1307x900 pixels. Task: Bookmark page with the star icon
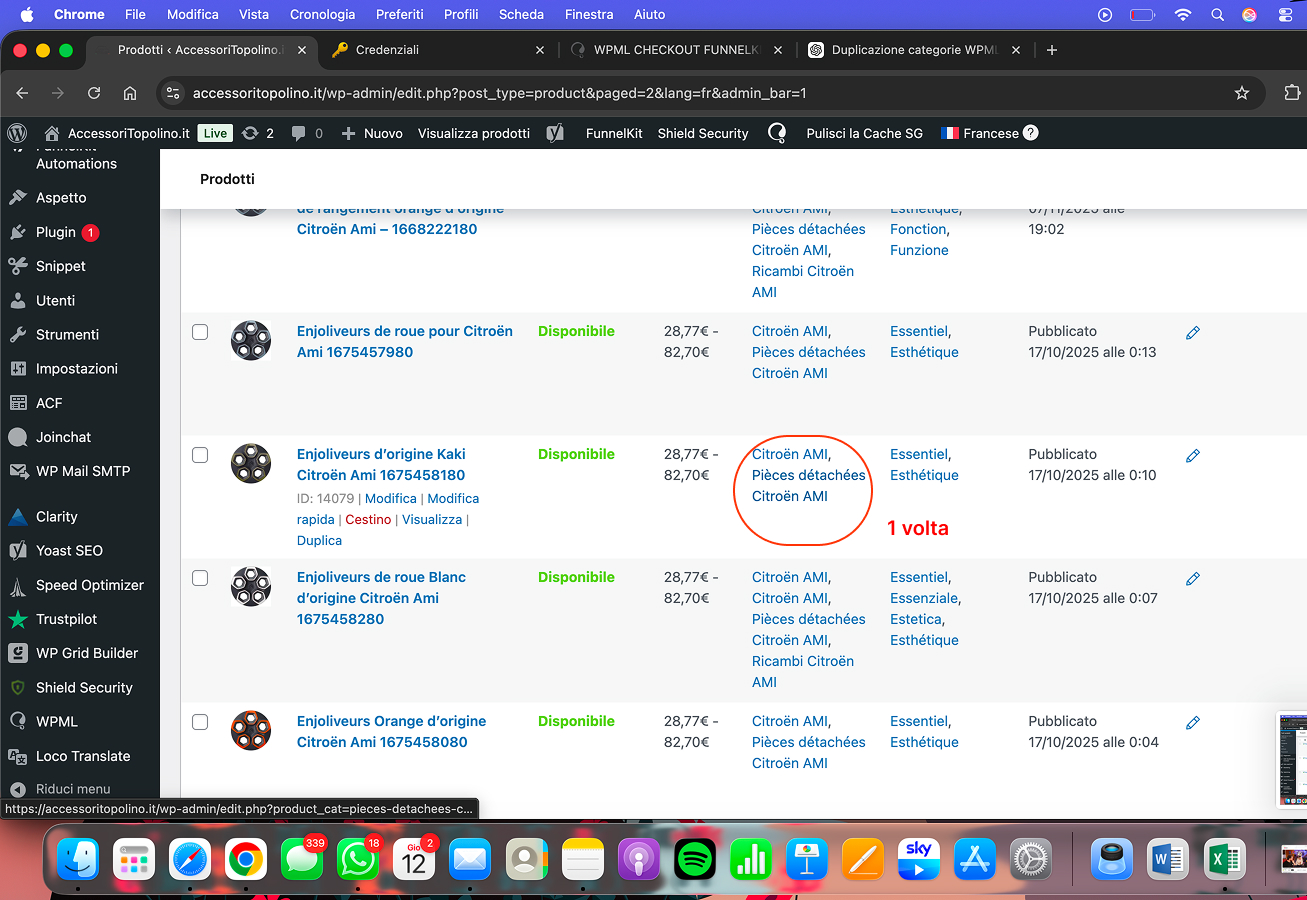(x=1242, y=93)
